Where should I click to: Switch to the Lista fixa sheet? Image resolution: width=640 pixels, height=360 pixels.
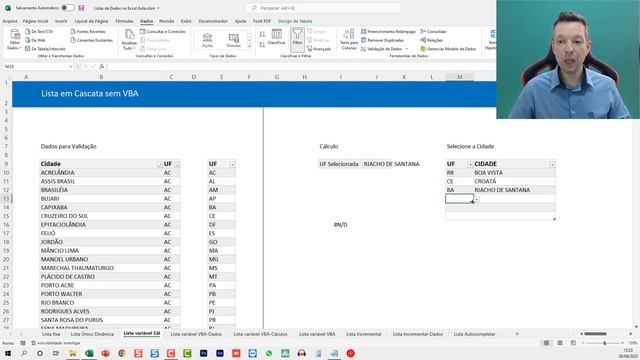click(51, 334)
